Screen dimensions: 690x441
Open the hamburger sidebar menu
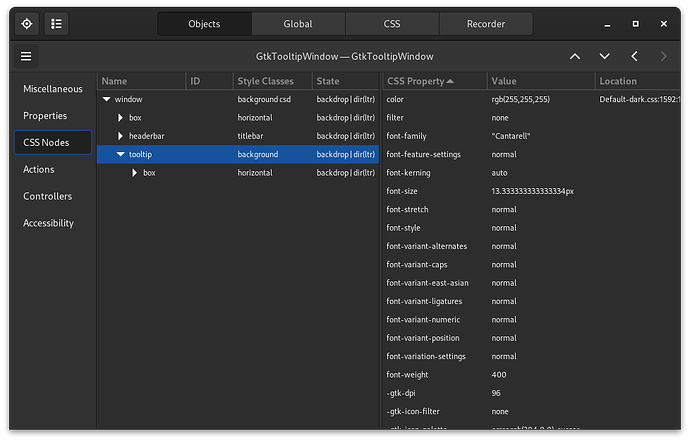coord(26,56)
